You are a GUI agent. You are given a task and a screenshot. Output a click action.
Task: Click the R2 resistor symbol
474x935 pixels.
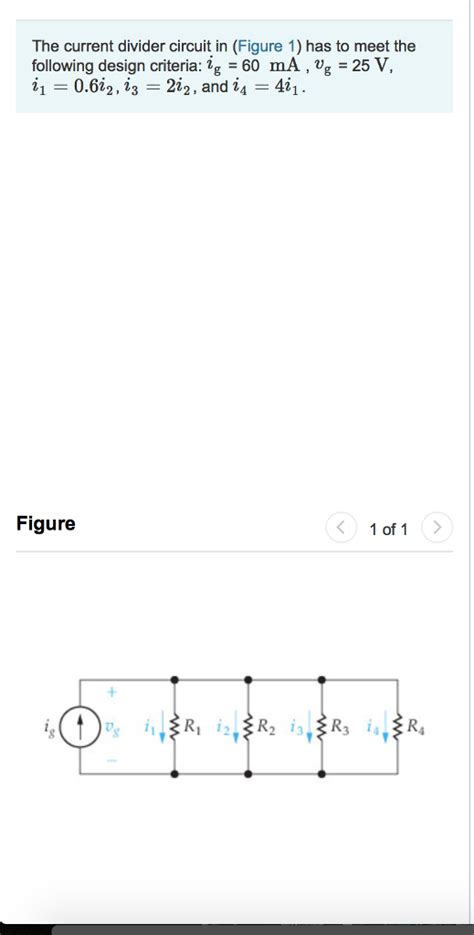coord(248,726)
